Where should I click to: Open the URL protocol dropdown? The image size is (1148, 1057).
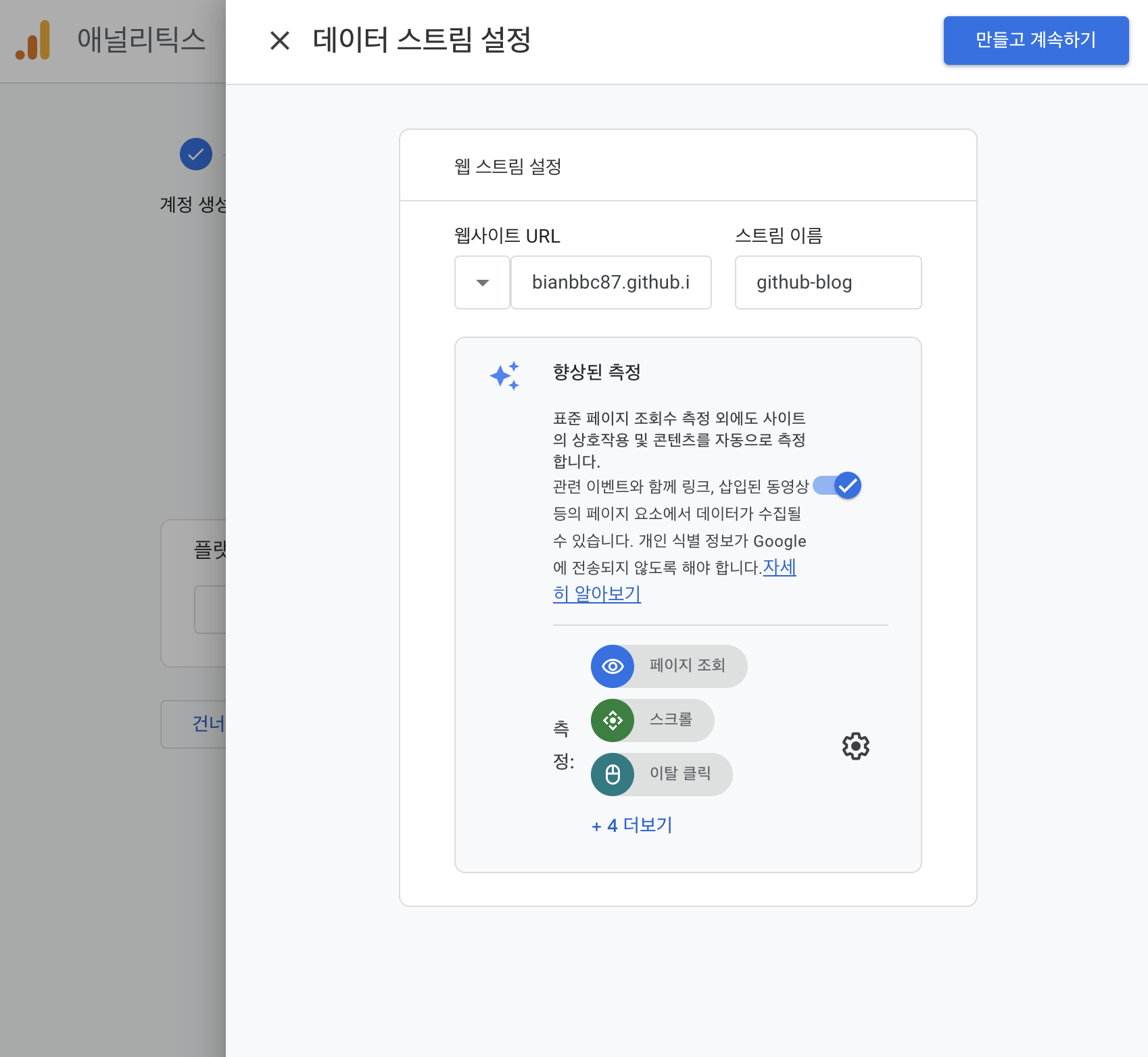pos(482,282)
